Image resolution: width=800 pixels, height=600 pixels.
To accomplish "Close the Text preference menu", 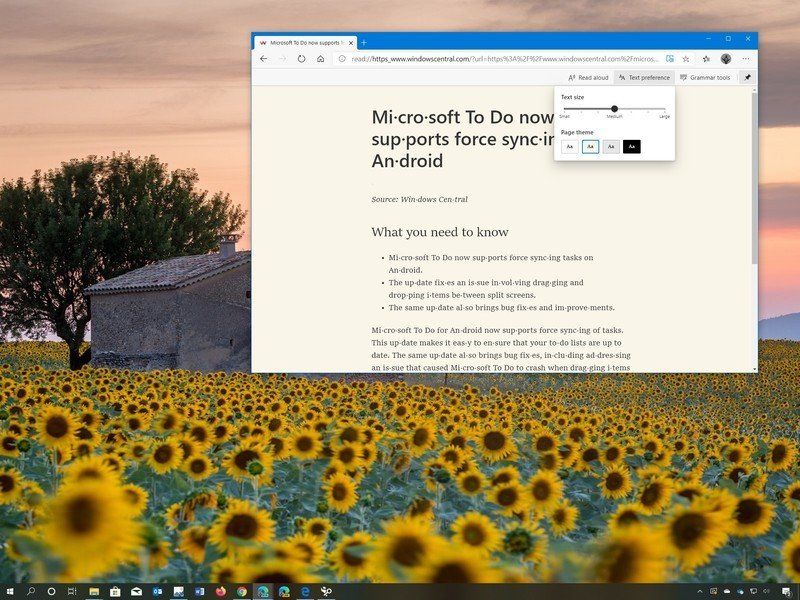I will [644, 78].
